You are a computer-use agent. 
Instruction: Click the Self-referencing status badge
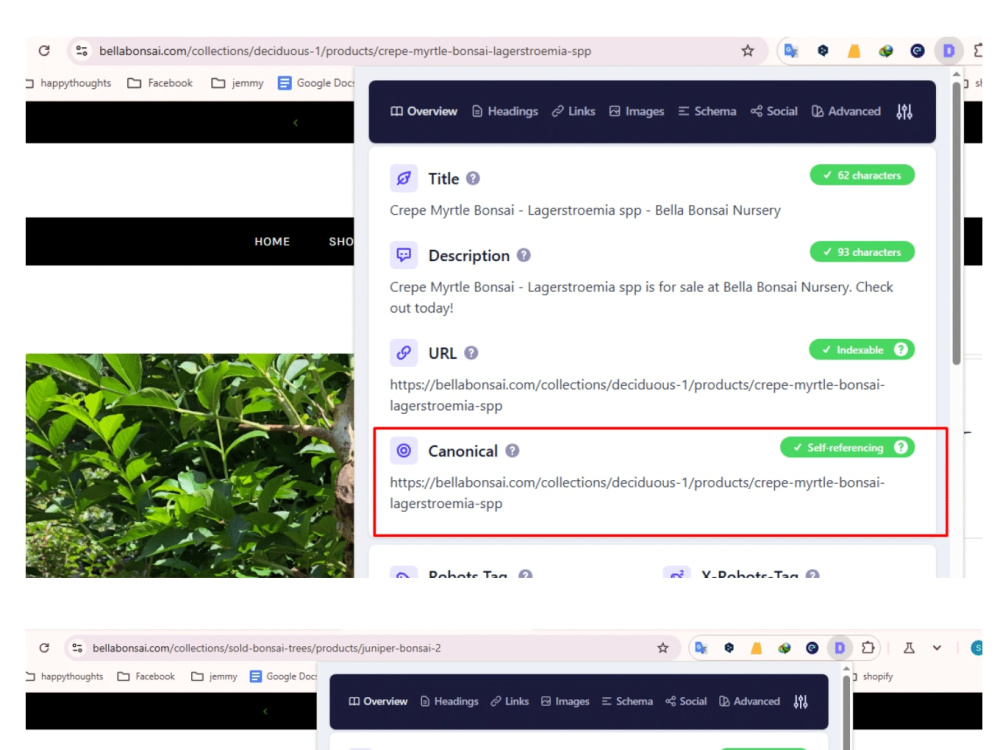click(x=848, y=447)
